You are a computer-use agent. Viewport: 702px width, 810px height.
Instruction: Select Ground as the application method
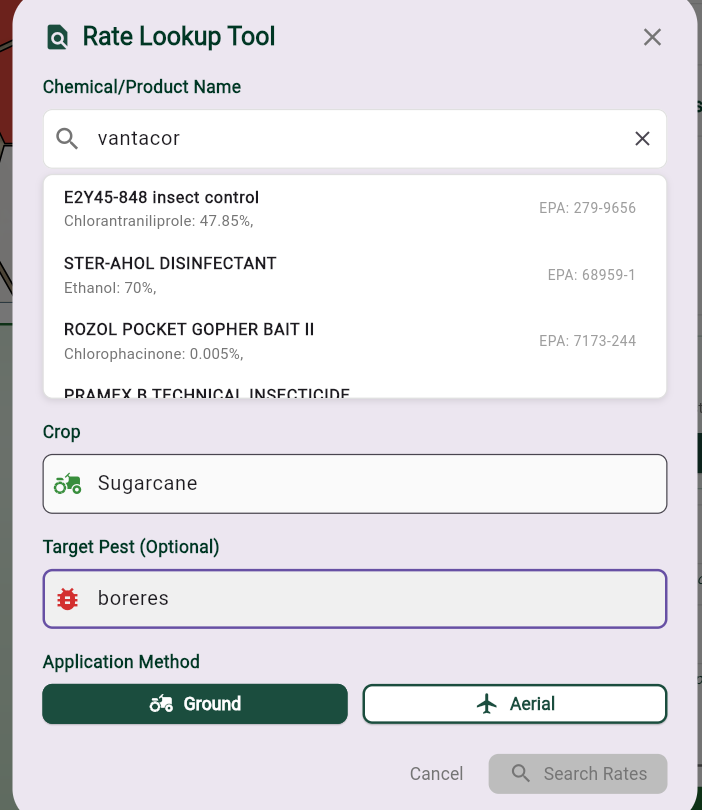(x=194, y=703)
